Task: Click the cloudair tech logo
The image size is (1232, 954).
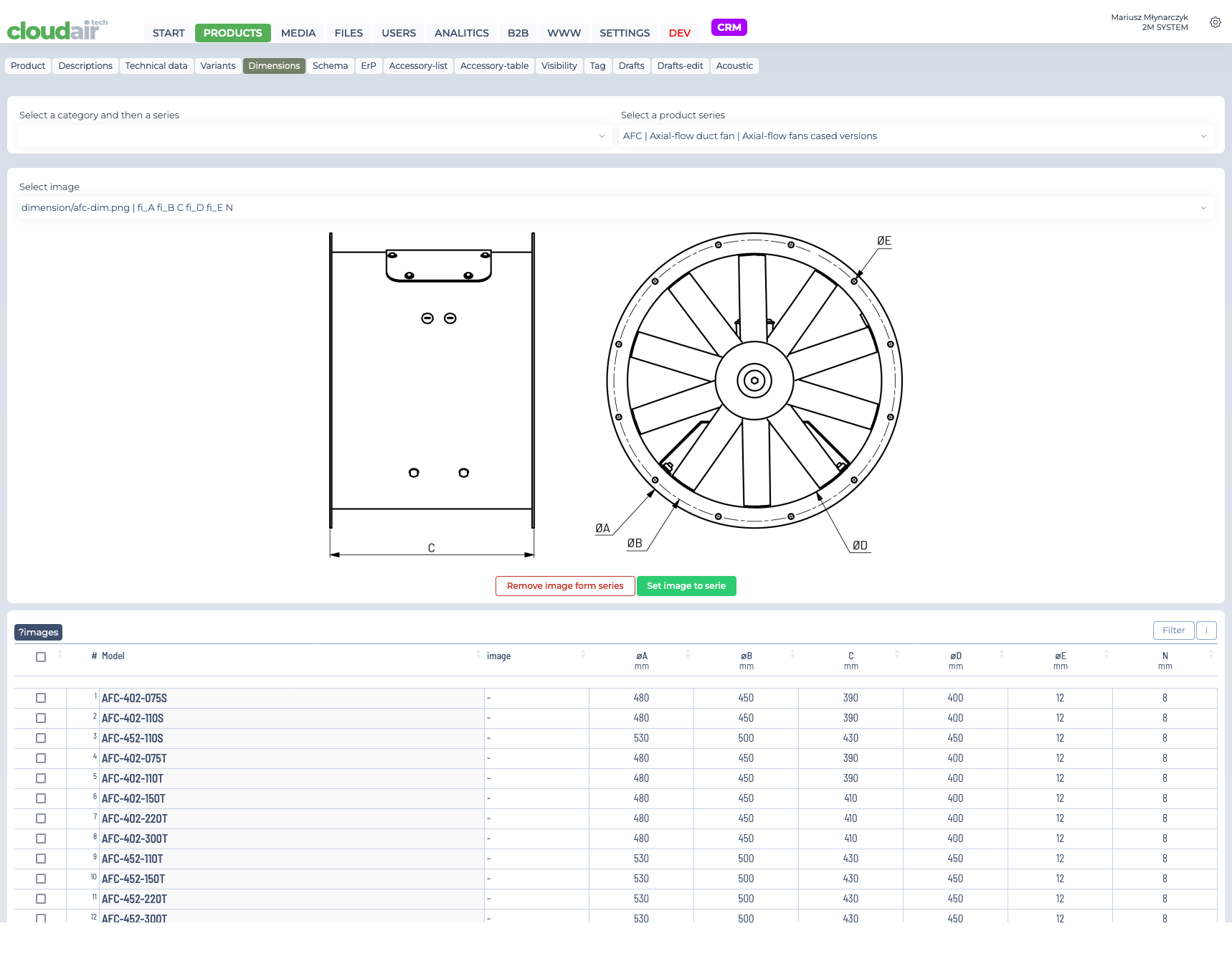Action: point(57,29)
